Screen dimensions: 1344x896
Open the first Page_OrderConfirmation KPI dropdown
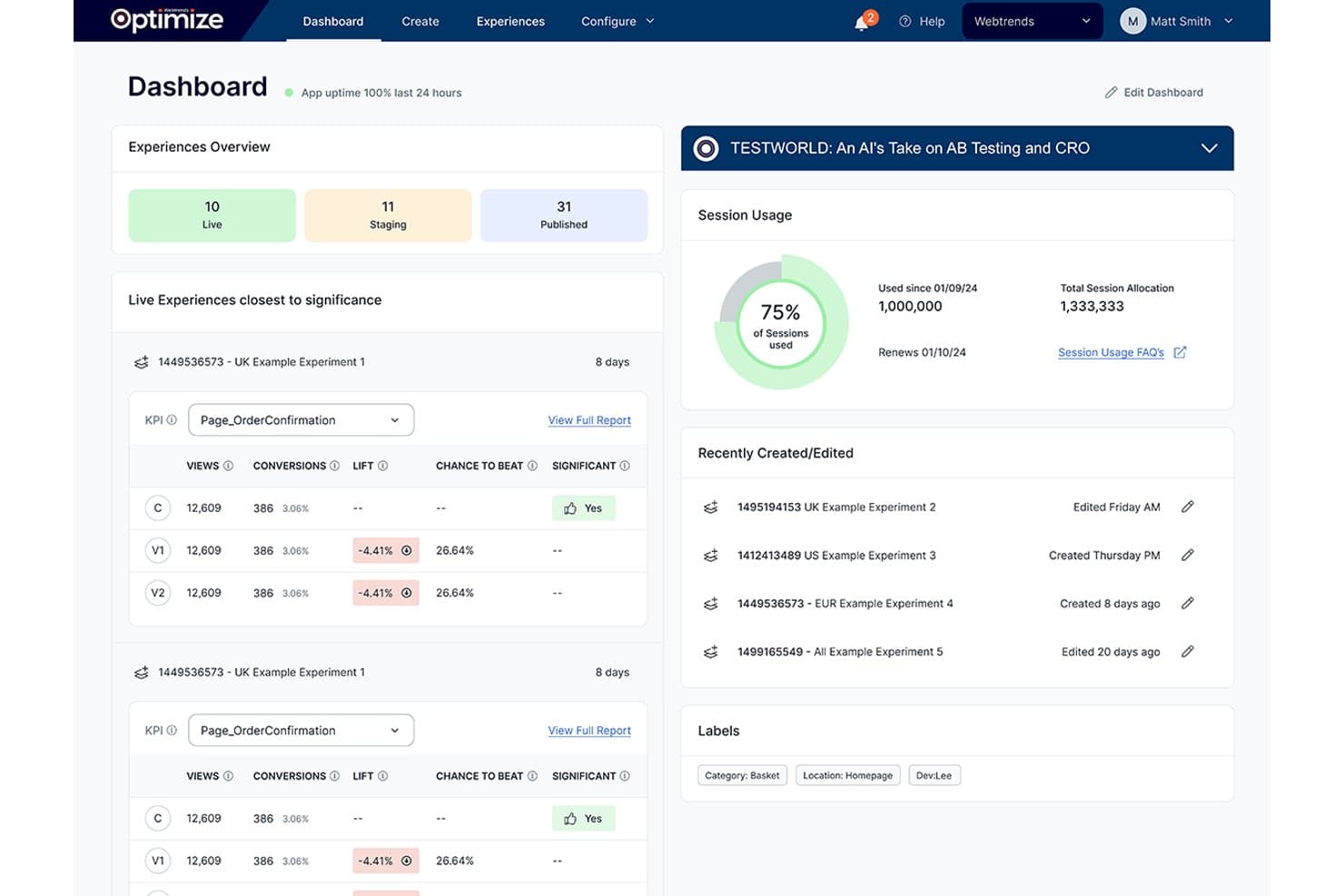(301, 419)
